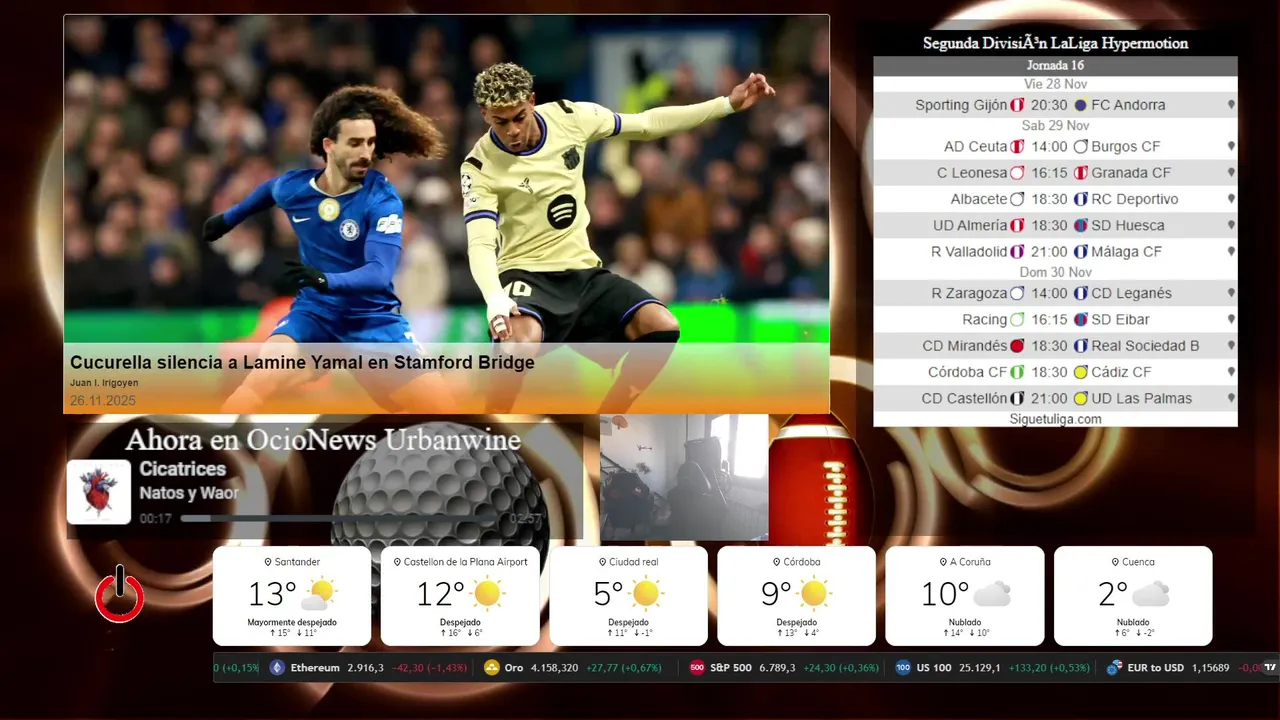Image resolution: width=1280 pixels, height=720 pixels.
Task: Click the UD Las Palmas yellow crest
Action: click(1080, 399)
